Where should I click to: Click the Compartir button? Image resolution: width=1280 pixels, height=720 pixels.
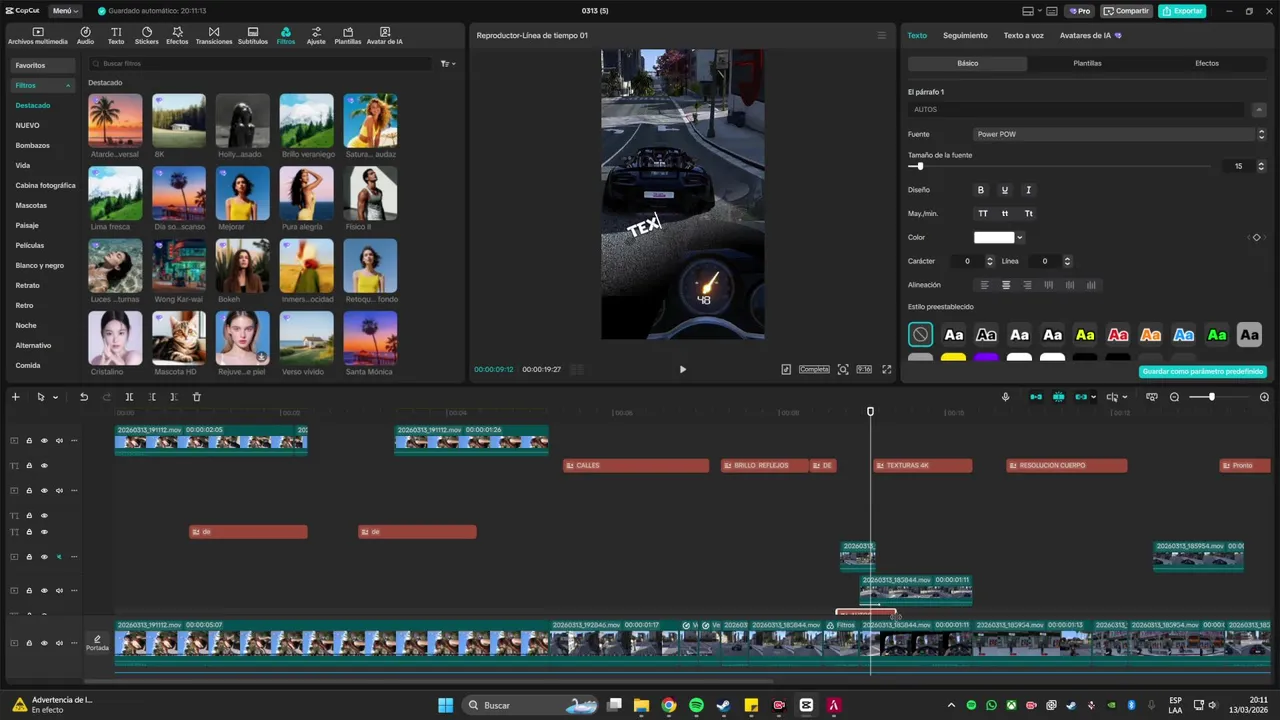(x=1127, y=11)
